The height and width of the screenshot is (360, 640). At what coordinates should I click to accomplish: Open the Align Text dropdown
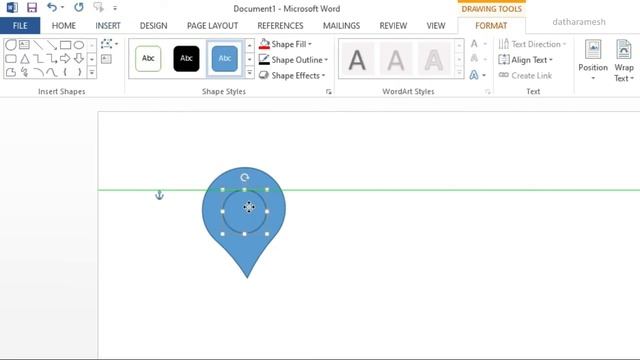coord(525,60)
